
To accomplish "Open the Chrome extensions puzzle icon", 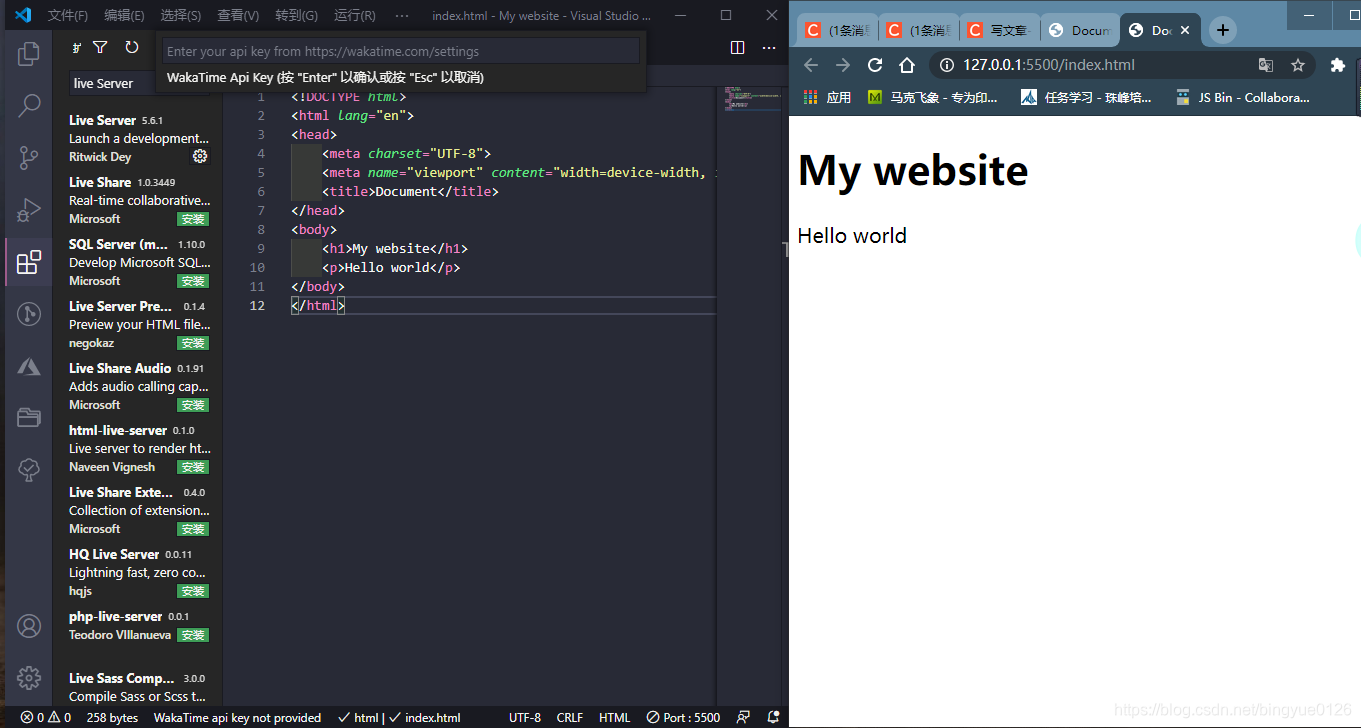I will 1338,65.
